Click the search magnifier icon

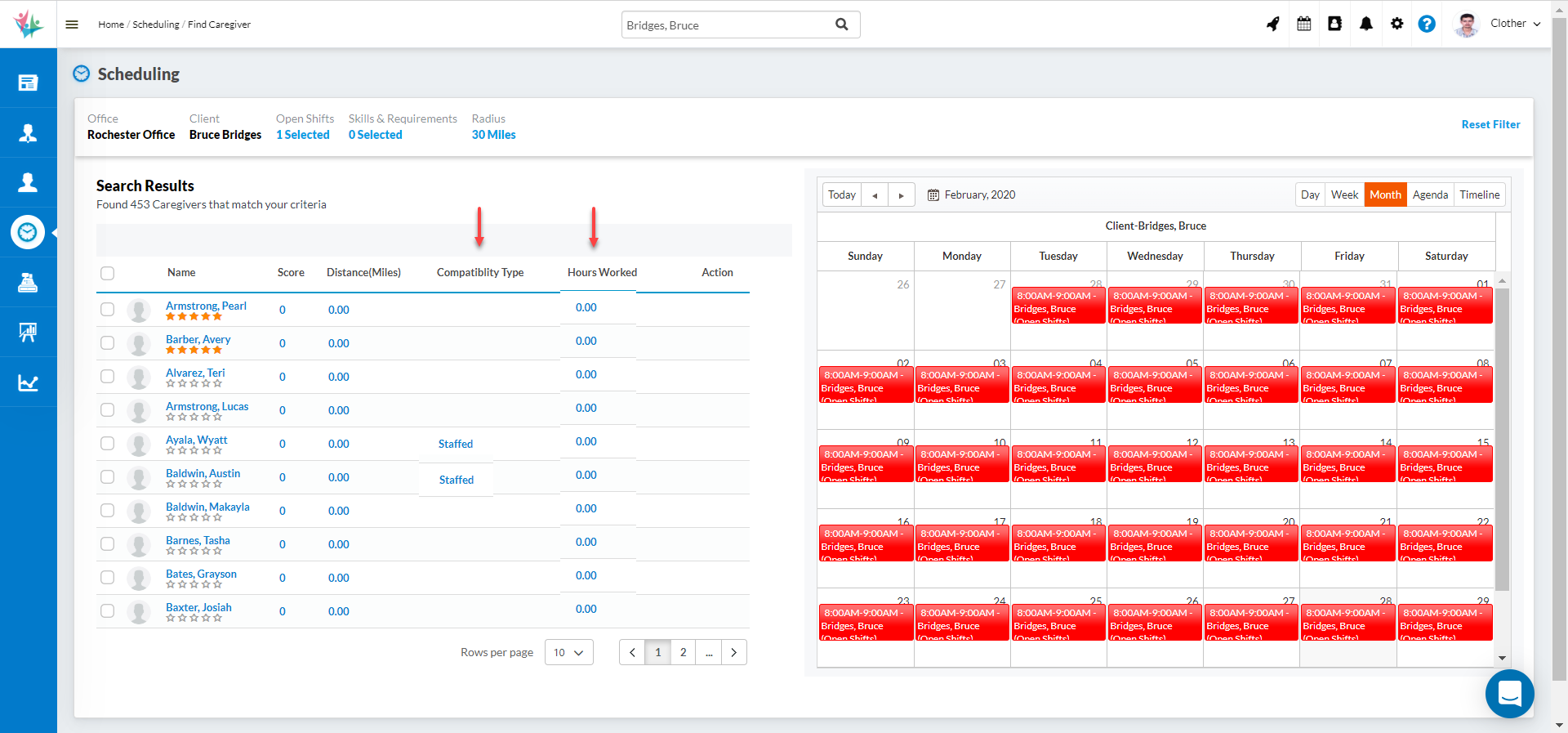click(x=841, y=25)
